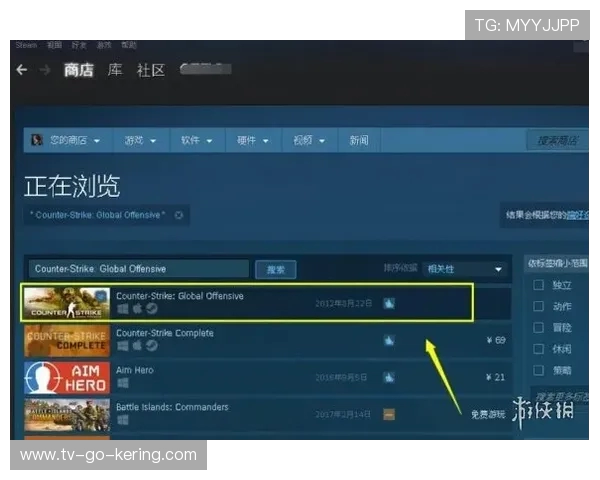The image size is (600, 480).
Task: Check the 动作 tag filter
Action: coord(538,306)
